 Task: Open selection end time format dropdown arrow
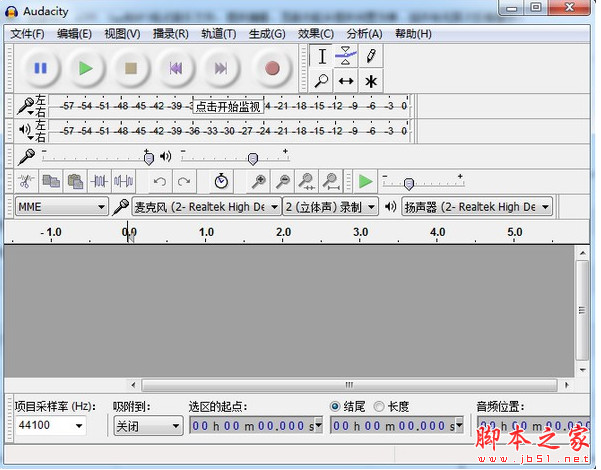coord(459,425)
